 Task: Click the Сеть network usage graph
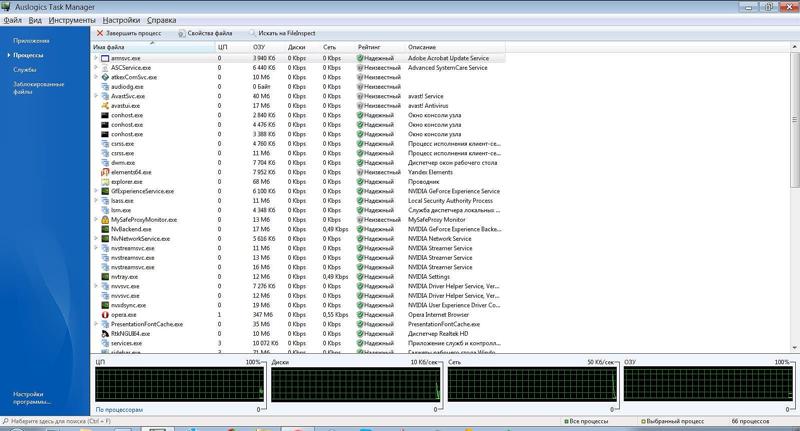(x=532, y=385)
